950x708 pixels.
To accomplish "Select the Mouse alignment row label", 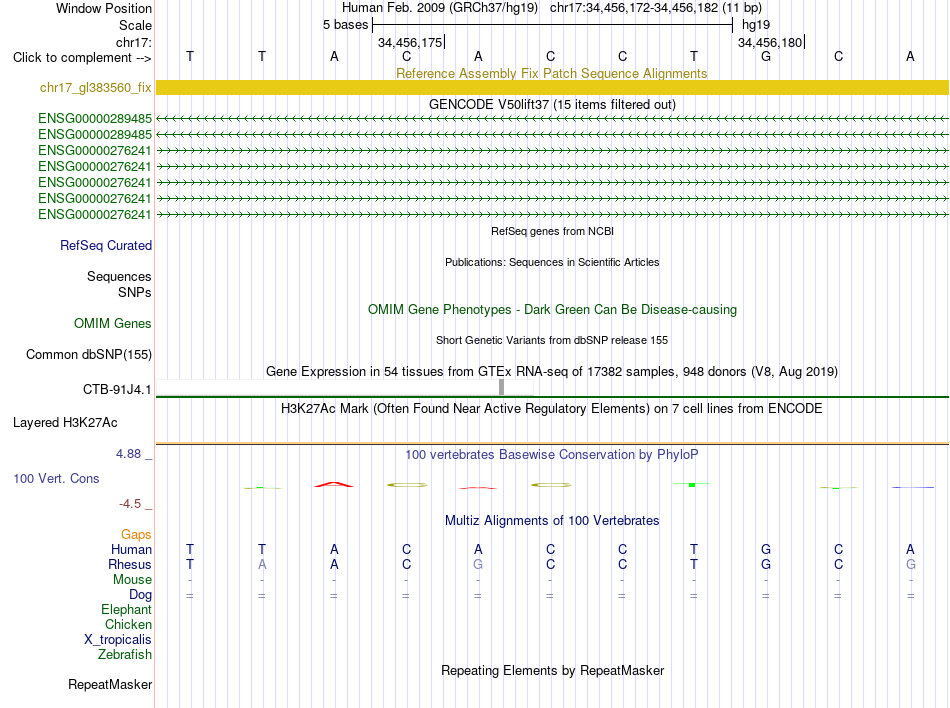I will click(x=132, y=580).
